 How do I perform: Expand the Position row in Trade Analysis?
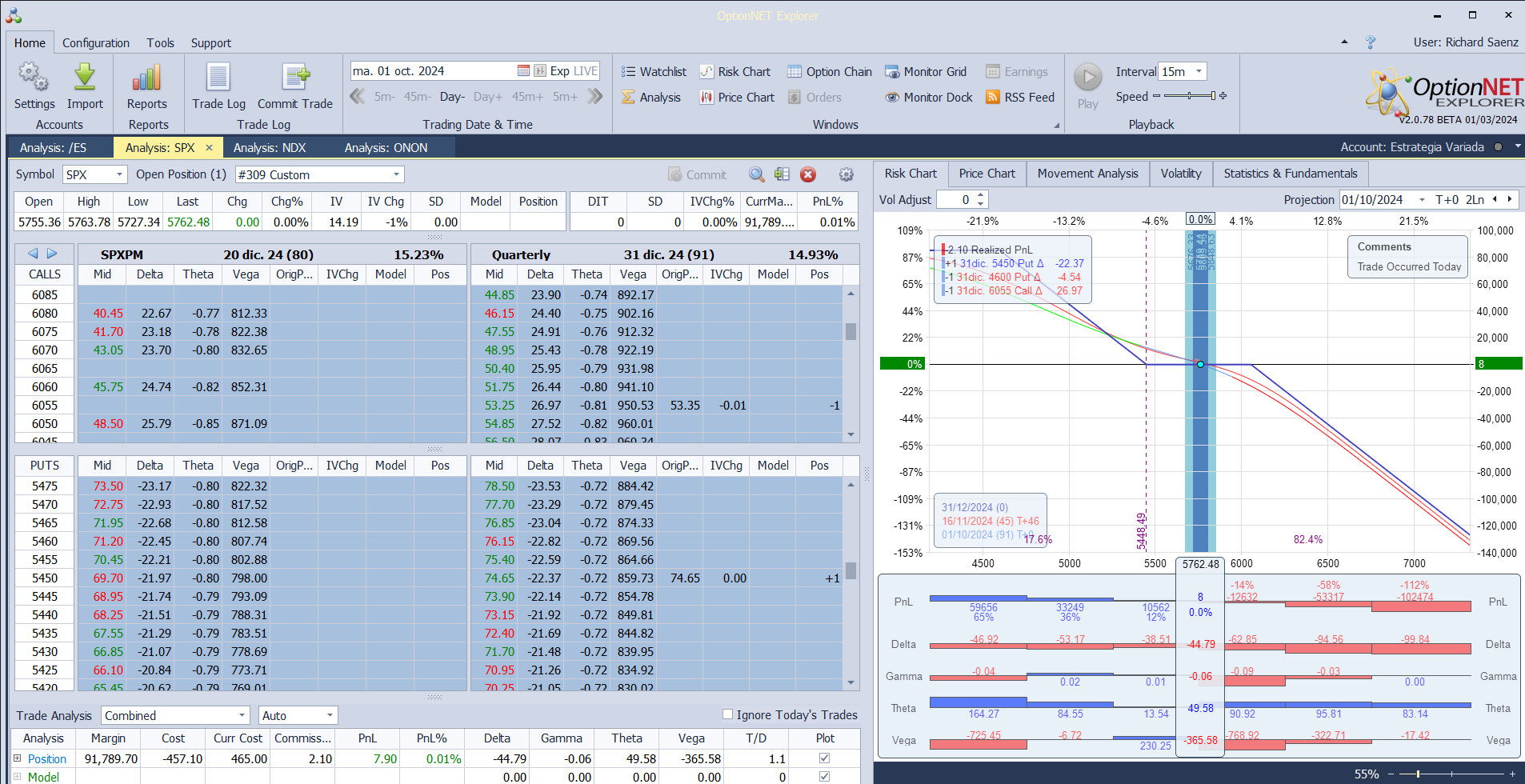(x=18, y=758)
